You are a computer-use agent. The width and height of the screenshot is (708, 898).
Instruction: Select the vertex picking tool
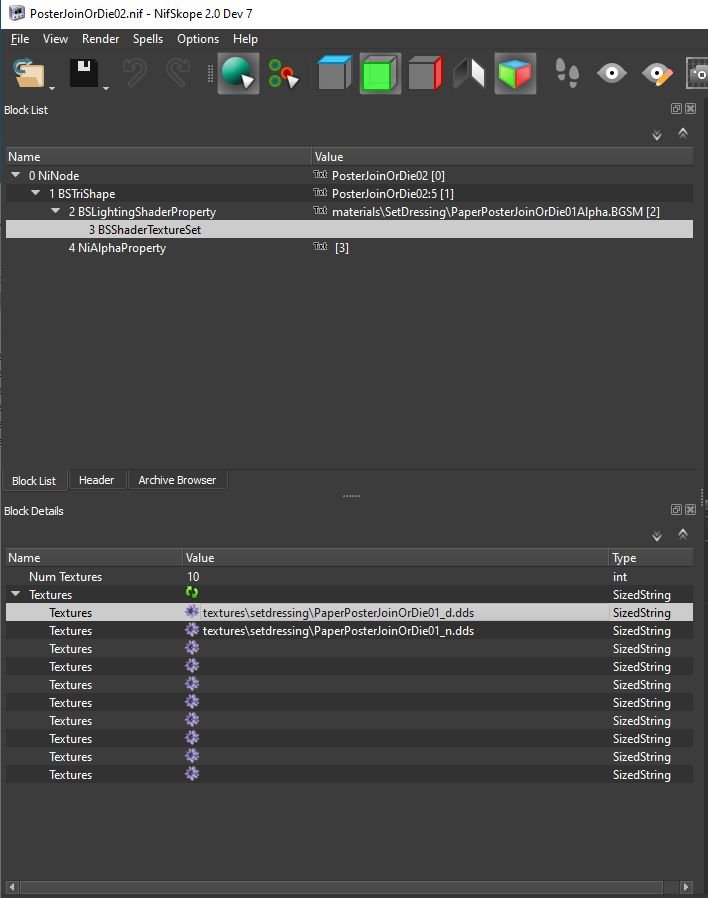pyautogui.click(x=284, y=74)
